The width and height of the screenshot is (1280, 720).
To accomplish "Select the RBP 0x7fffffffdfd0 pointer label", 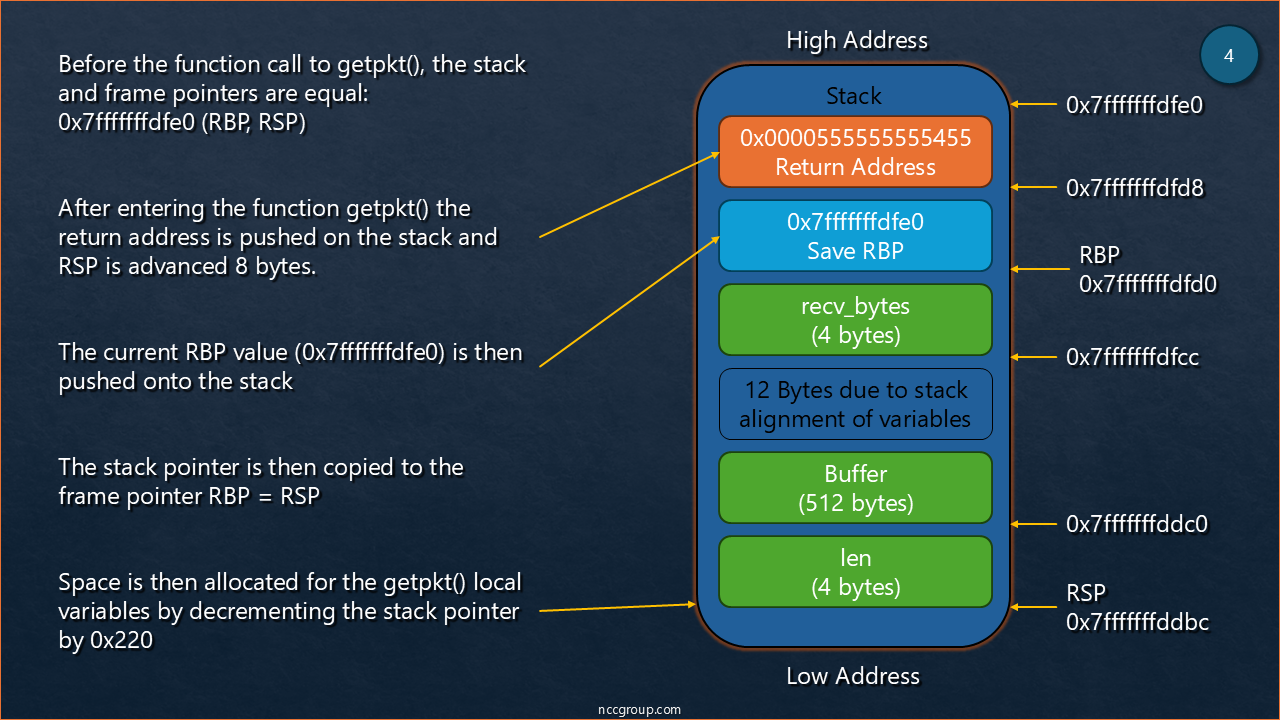I will pyautogui.click(x=1147, y=270).
